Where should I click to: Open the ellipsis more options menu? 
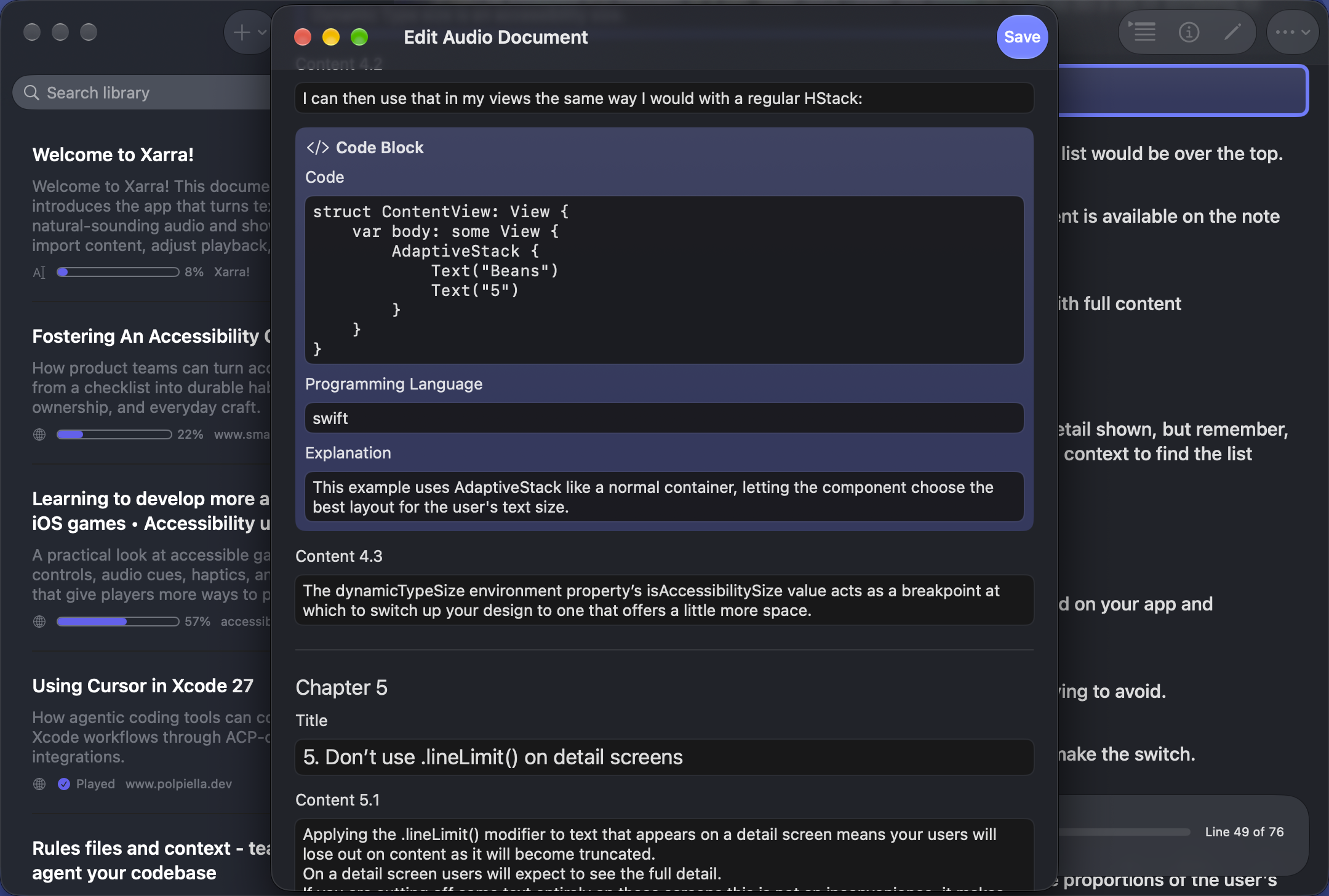pos(1293,33)
